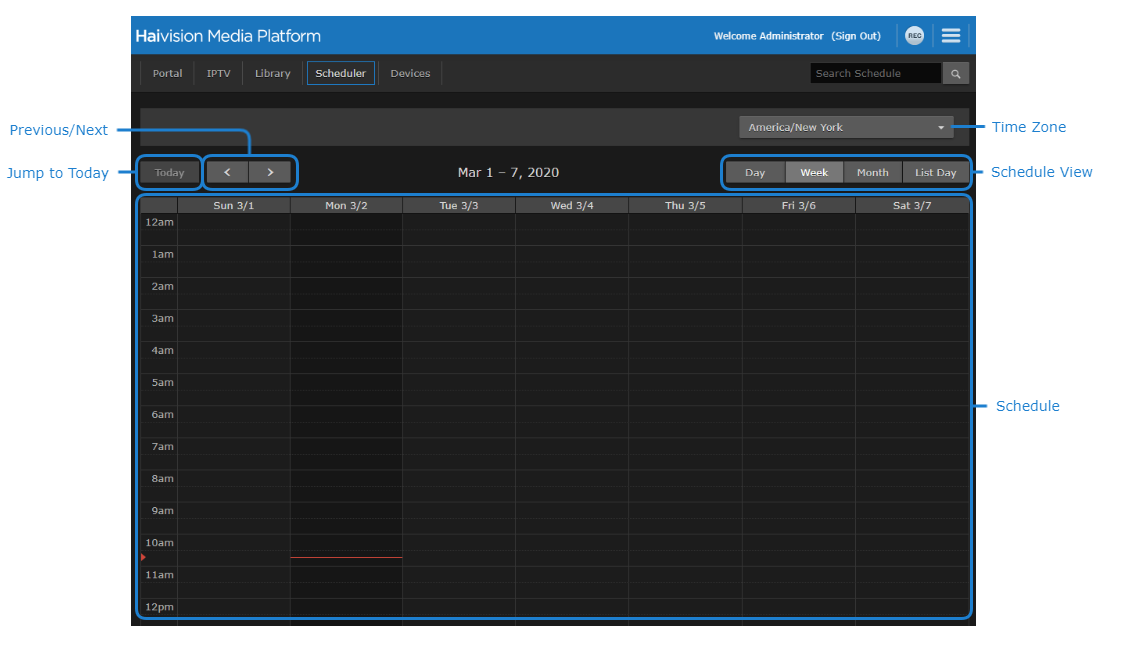
Task: Click the Wed 3/4 9am time slot
Action: tap(572, 517)
